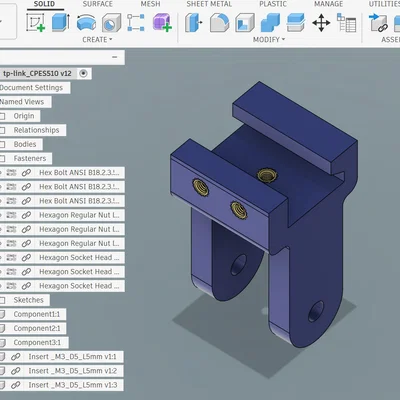This screenshot has height=400, width=400.
Task: Click the Combine tool icon
Action: pyautogui.click(x=270, y=23)
